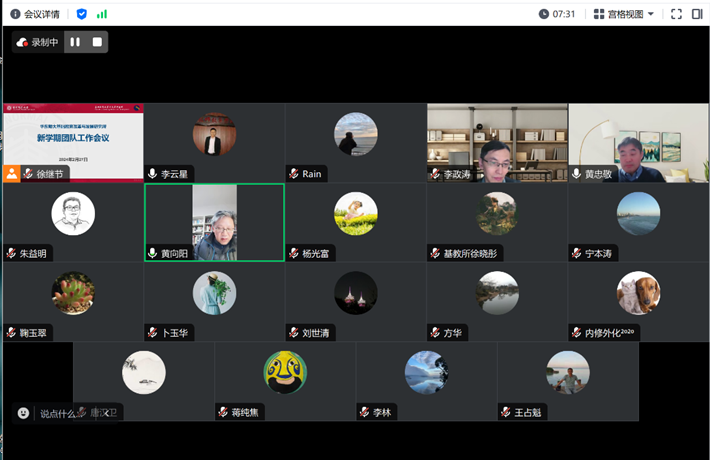The height and width of the screenshot is (460, 710).
Task: Click Rain's muted microphone icon
Action: pyautogui.click(x=294, y=174)
